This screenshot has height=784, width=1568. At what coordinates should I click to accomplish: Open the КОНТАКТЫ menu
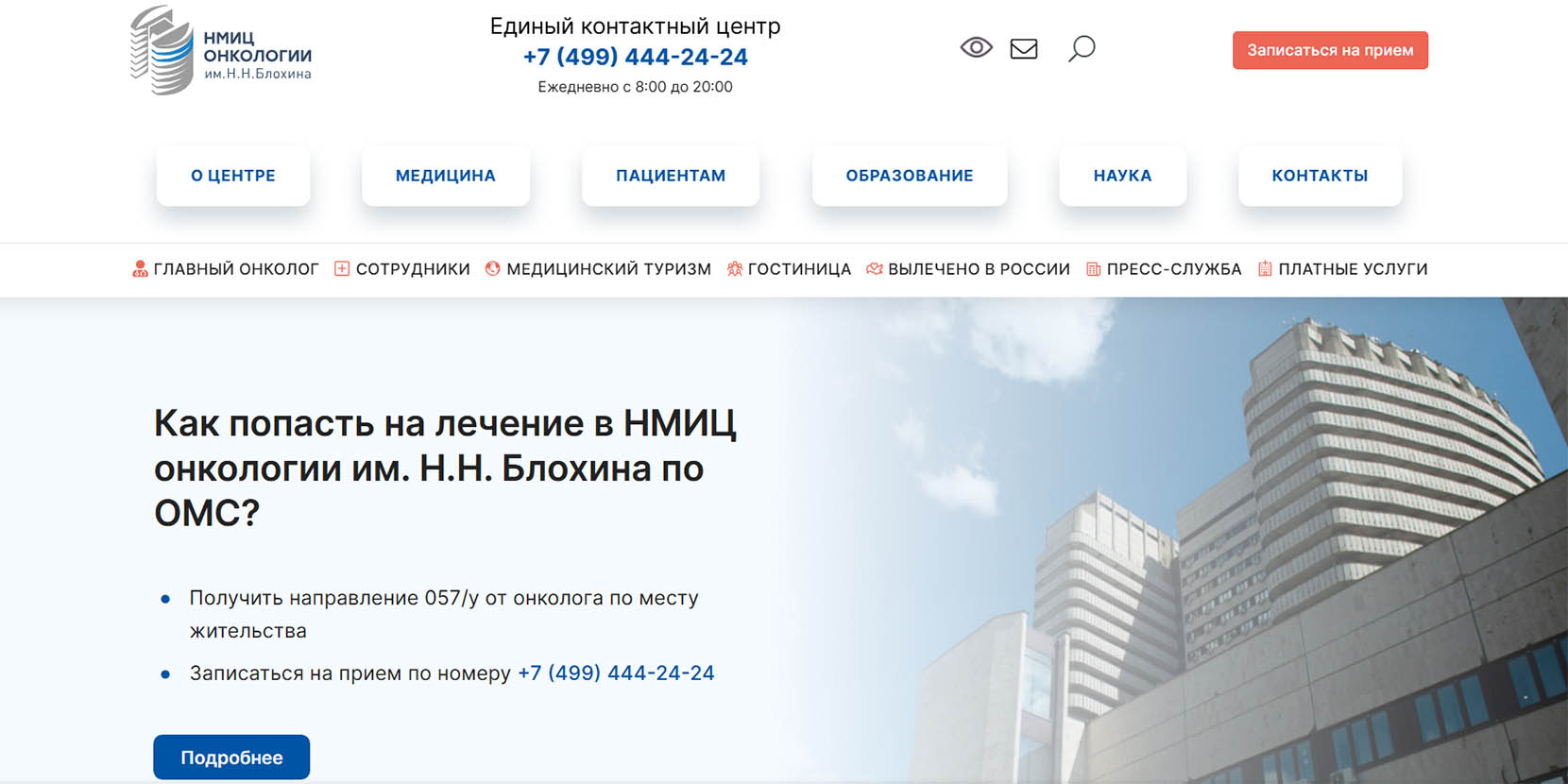[x=1321, y=176]
